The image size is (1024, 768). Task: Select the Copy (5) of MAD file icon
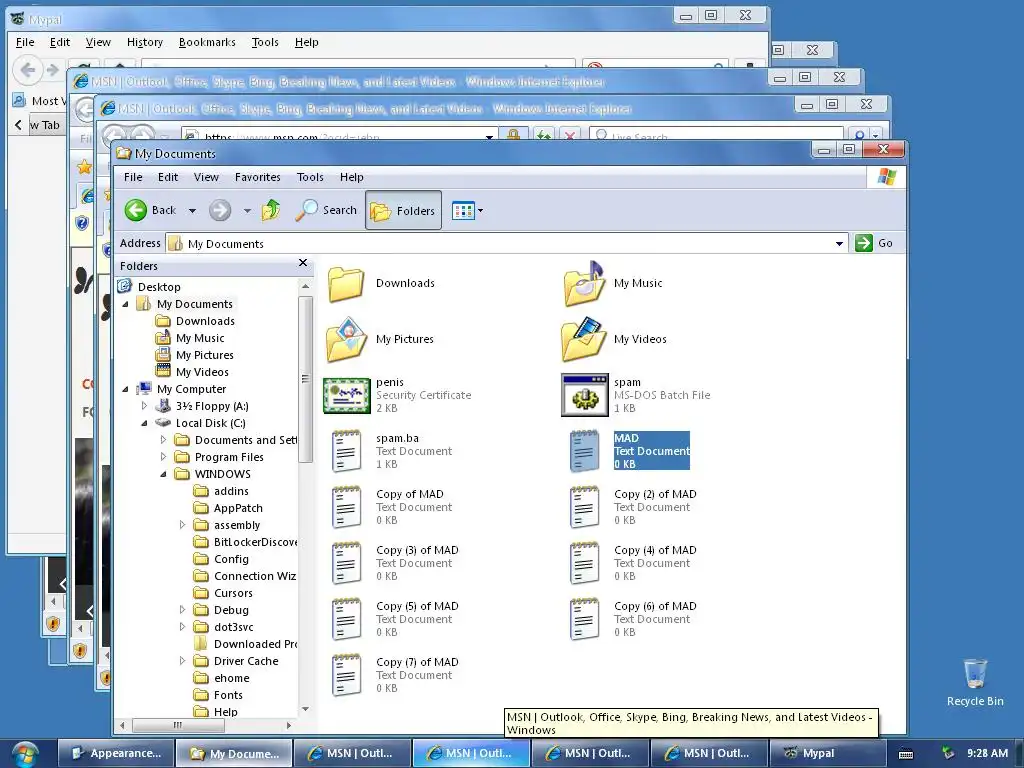346,619
